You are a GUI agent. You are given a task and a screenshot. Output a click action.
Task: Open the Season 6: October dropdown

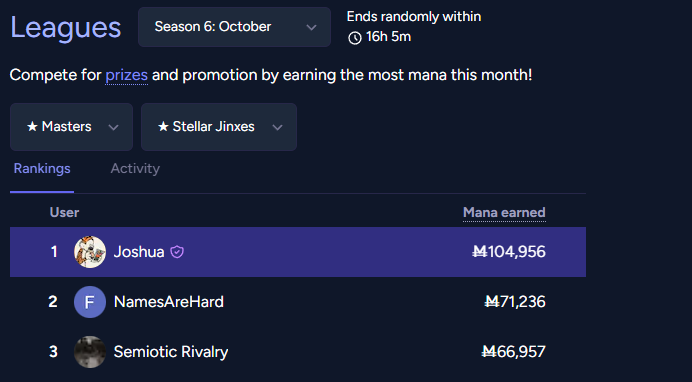tap(234, 27)
